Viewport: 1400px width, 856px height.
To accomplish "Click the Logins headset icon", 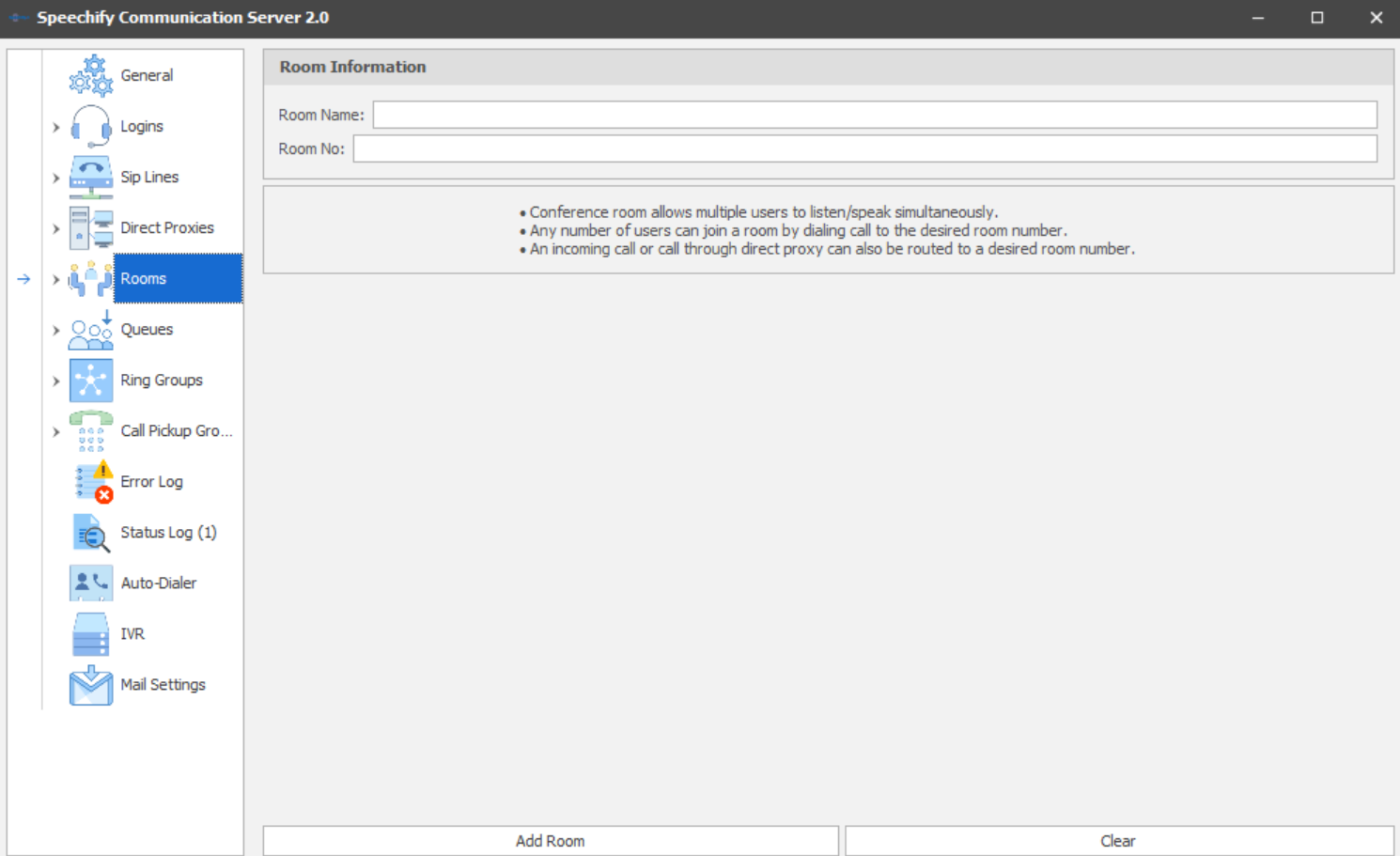I will [91, 126].
